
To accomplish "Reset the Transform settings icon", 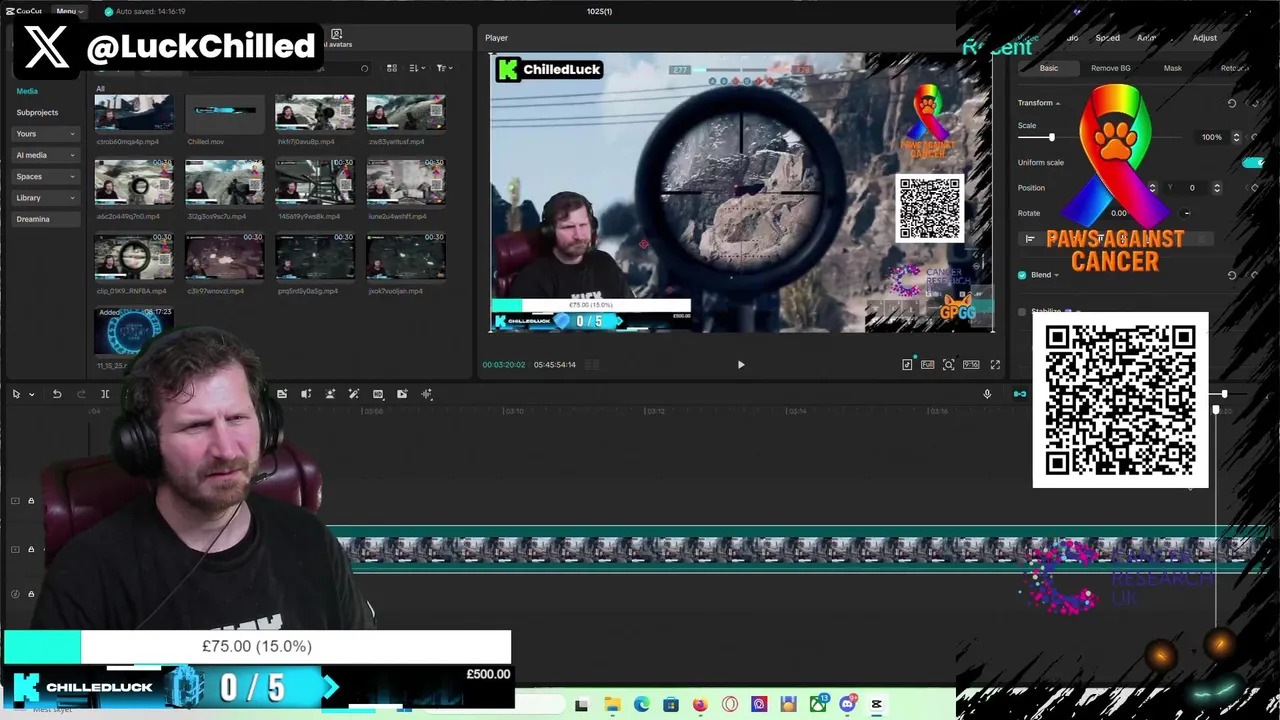I will pyautogui.click(x=1232, y=103).
